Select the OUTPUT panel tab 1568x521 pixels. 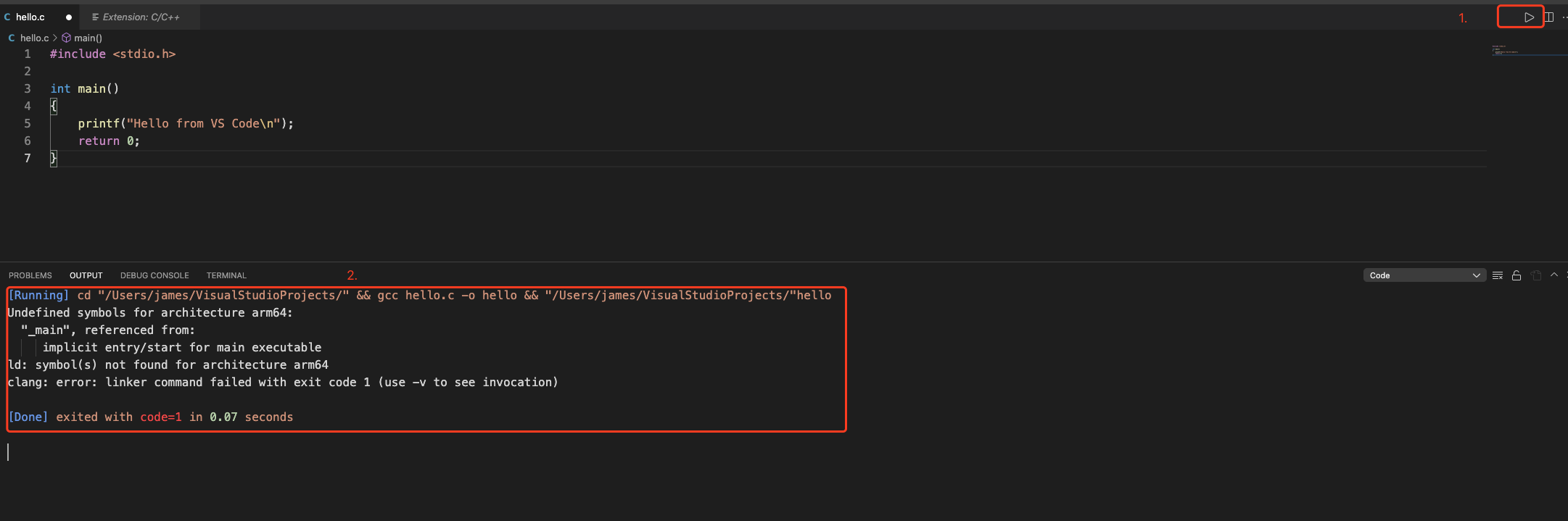click(x=86, y=275)
